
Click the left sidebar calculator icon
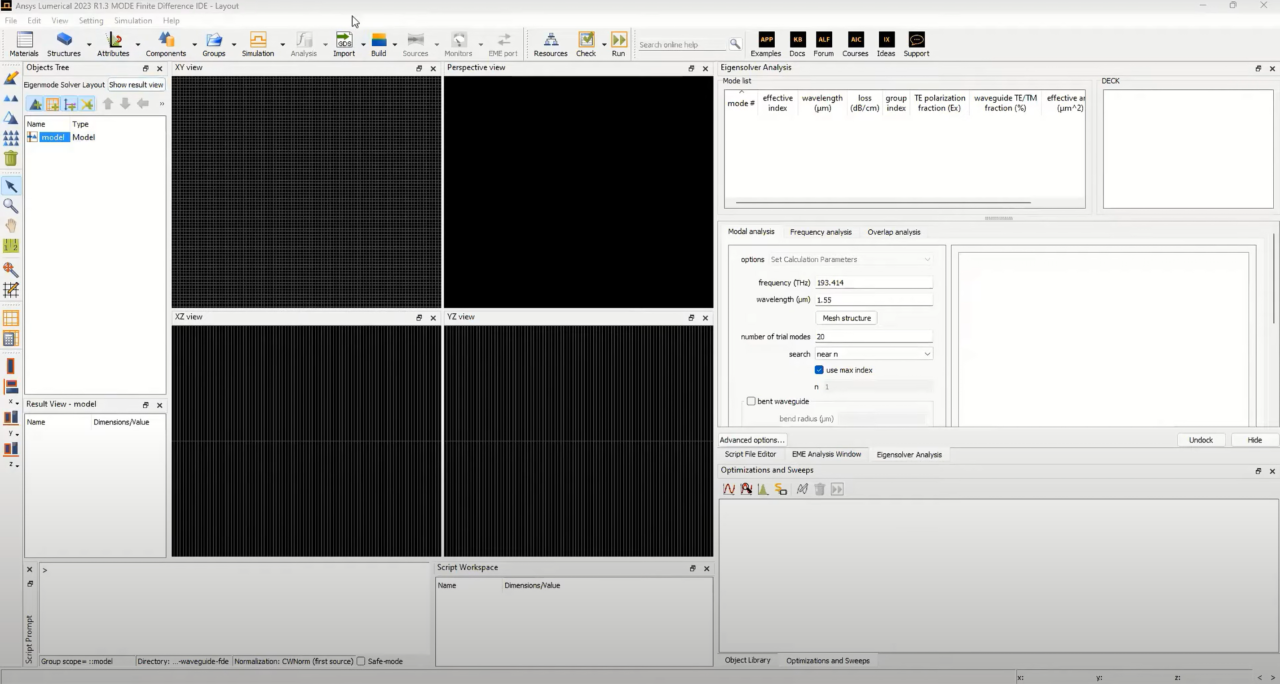[11, 339]
